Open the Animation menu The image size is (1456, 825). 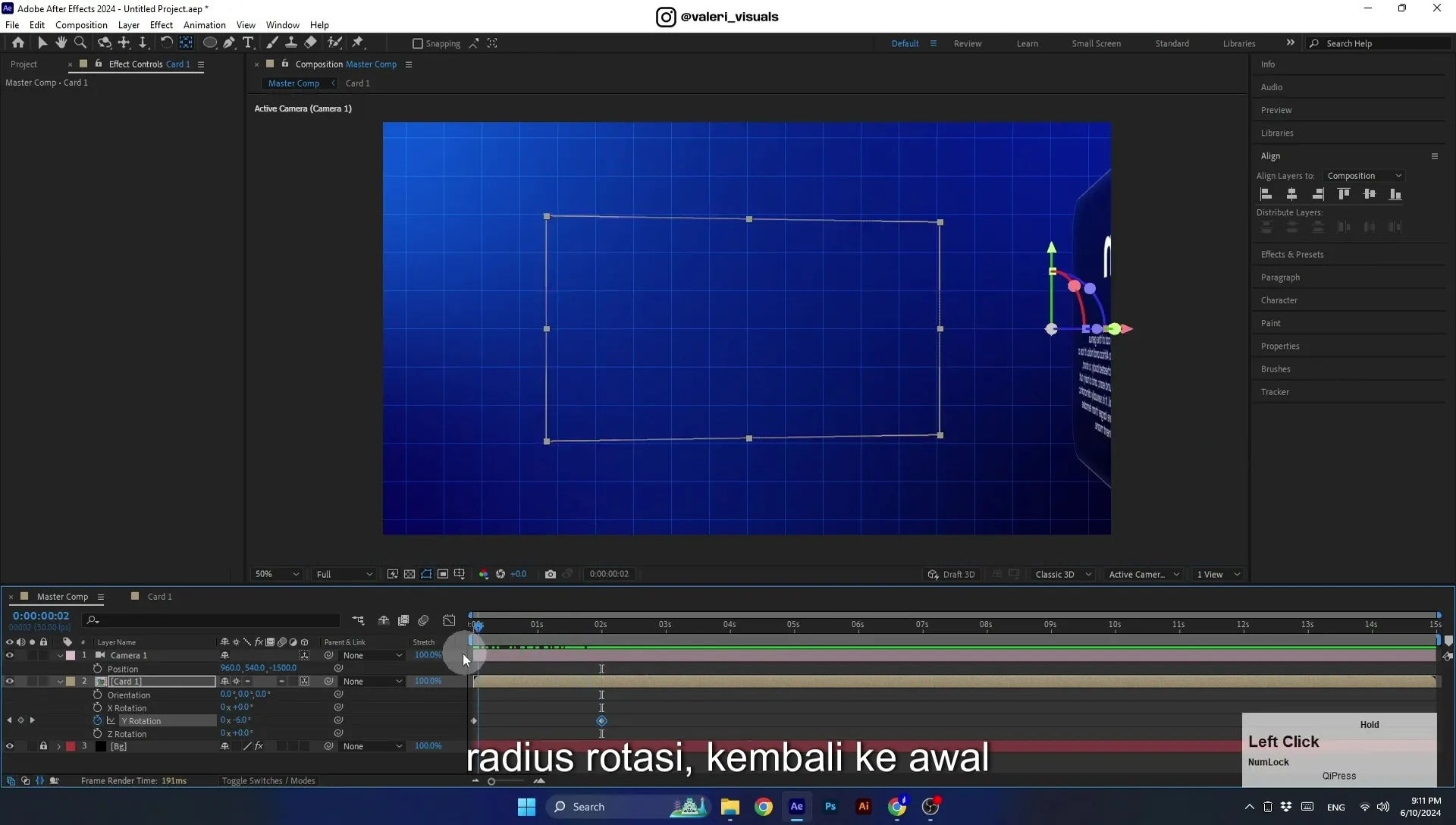204,25
